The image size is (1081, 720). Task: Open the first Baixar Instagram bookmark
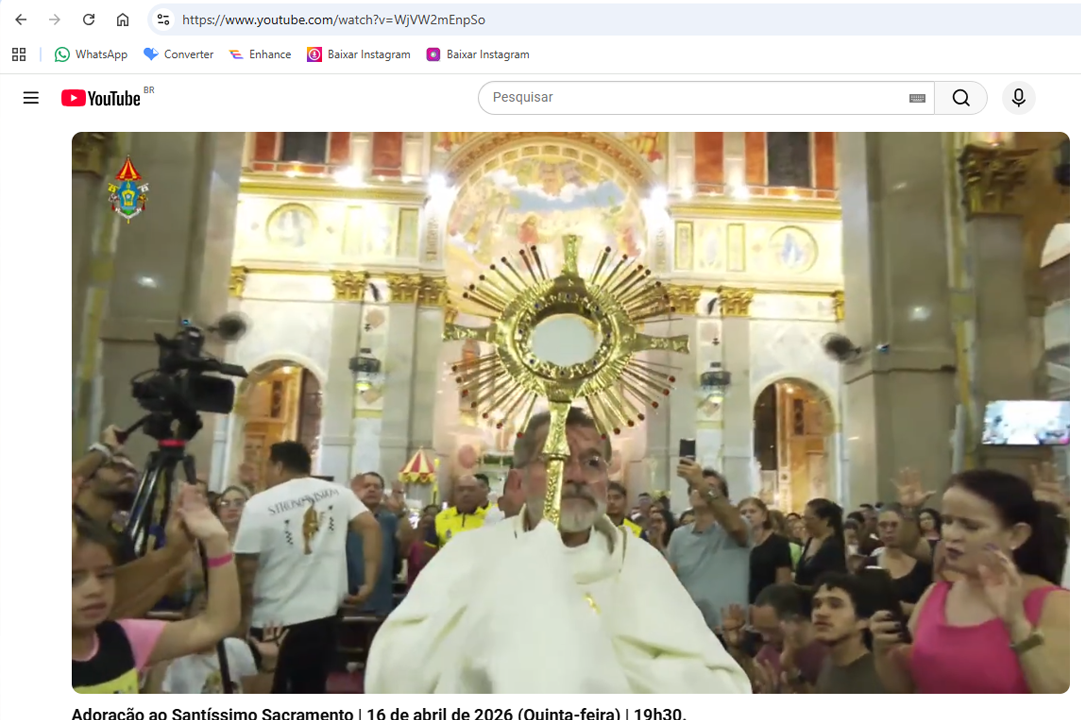(x=358, y=55)
